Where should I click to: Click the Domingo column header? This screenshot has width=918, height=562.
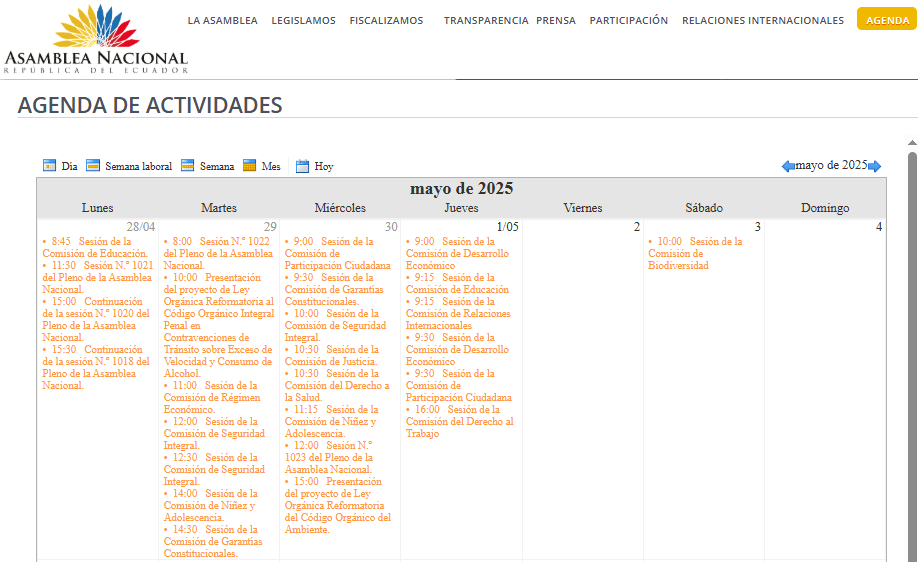pos(825,208)
